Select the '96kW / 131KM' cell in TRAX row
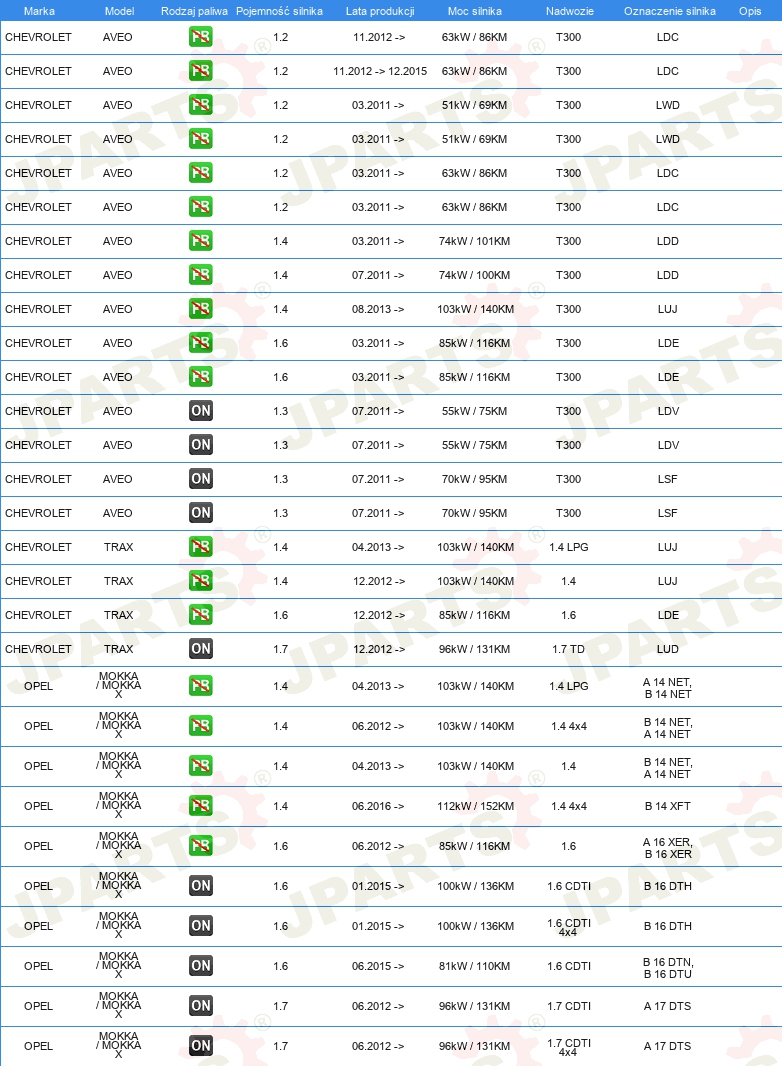 click(x=475, y=649)
